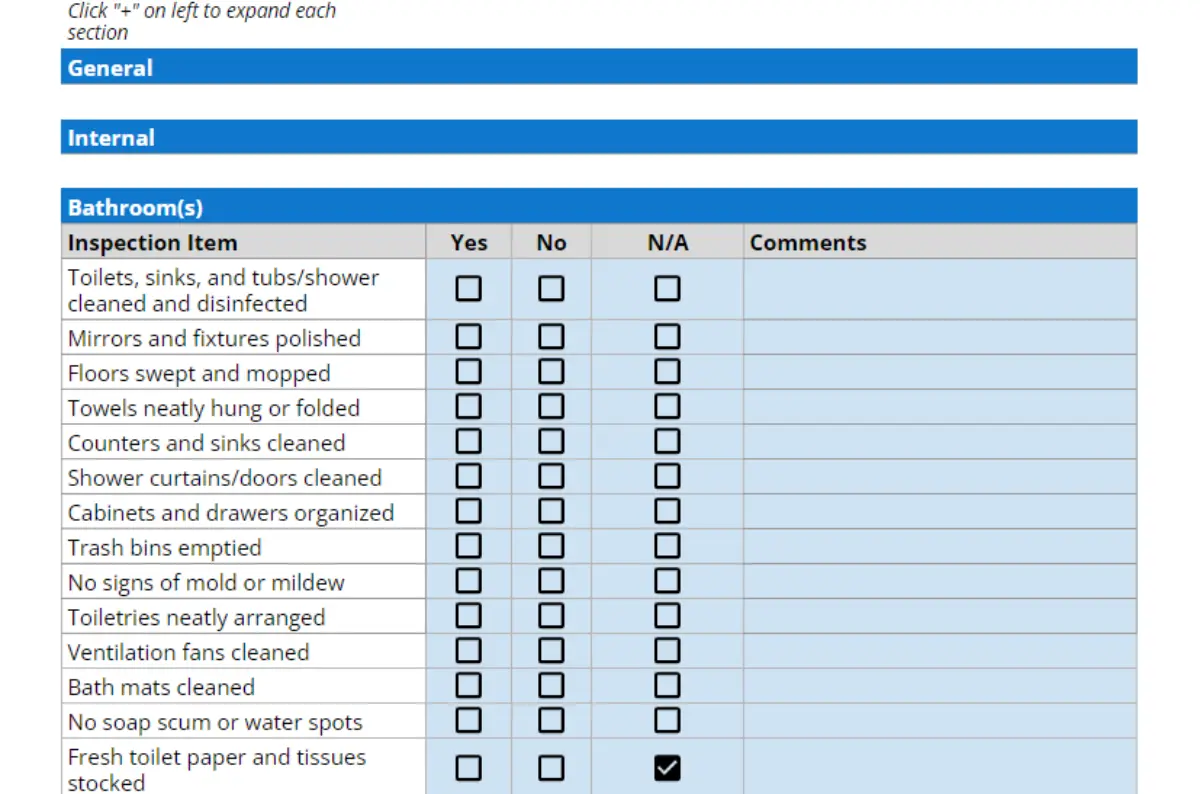Image resolution: width=1200 pixels, height=794 pixels.
Task: Check Yes for No signs of mold
Action: pyautogui.click(x=468, y=582)
